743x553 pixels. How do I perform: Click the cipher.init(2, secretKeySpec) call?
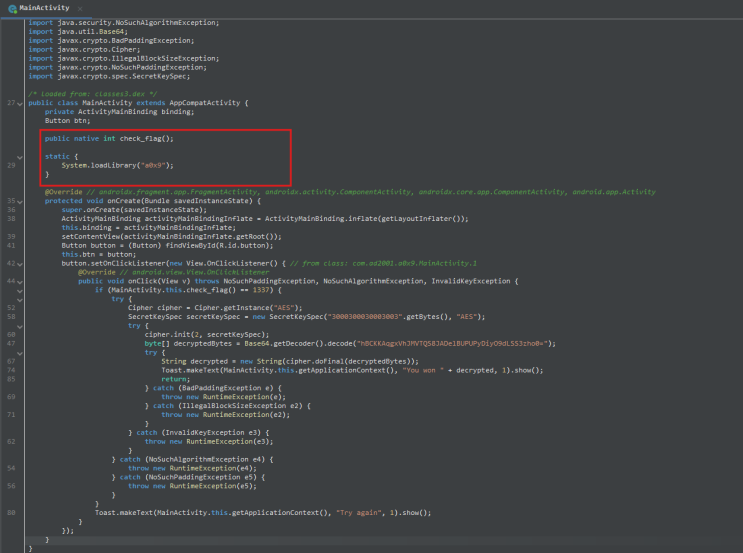click(x=207, y=334)
